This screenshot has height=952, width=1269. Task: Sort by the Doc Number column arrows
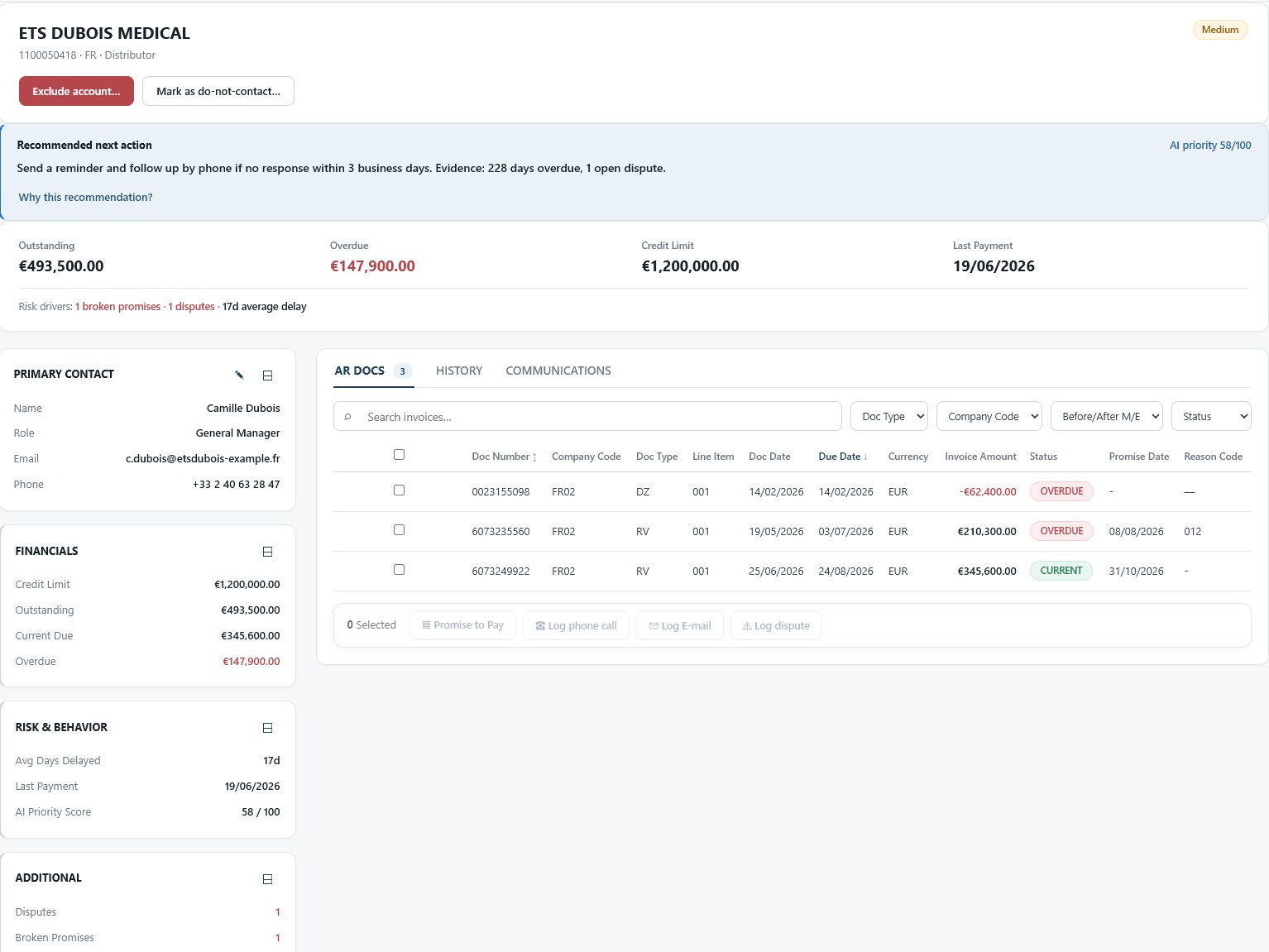point(534,457)
